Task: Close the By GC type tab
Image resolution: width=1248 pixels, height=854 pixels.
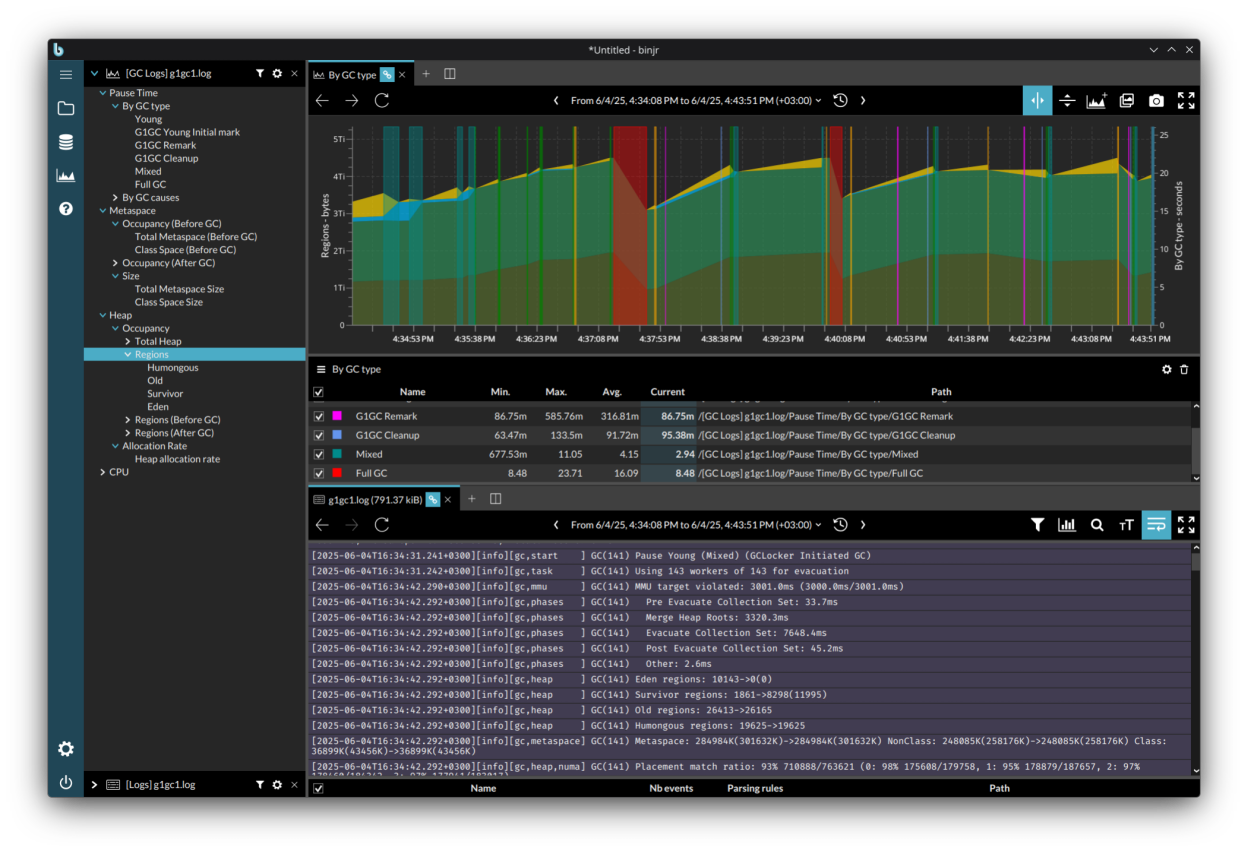Action: point(403,74)
